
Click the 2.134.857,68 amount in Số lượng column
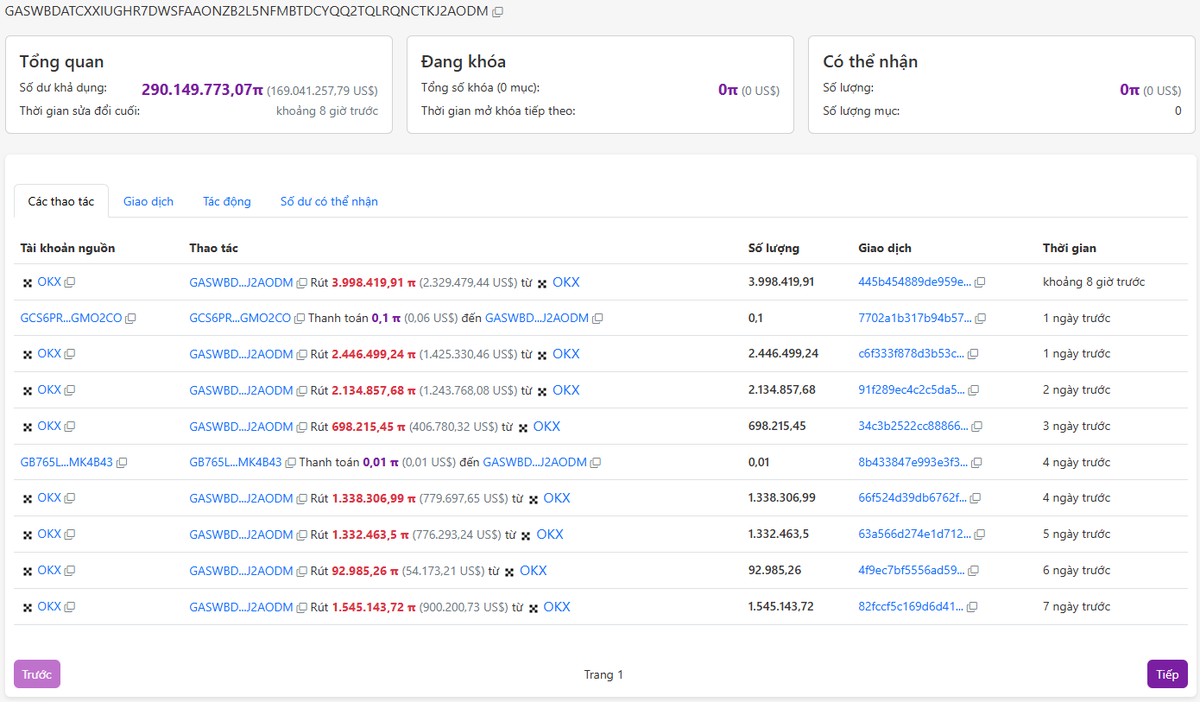782,391
